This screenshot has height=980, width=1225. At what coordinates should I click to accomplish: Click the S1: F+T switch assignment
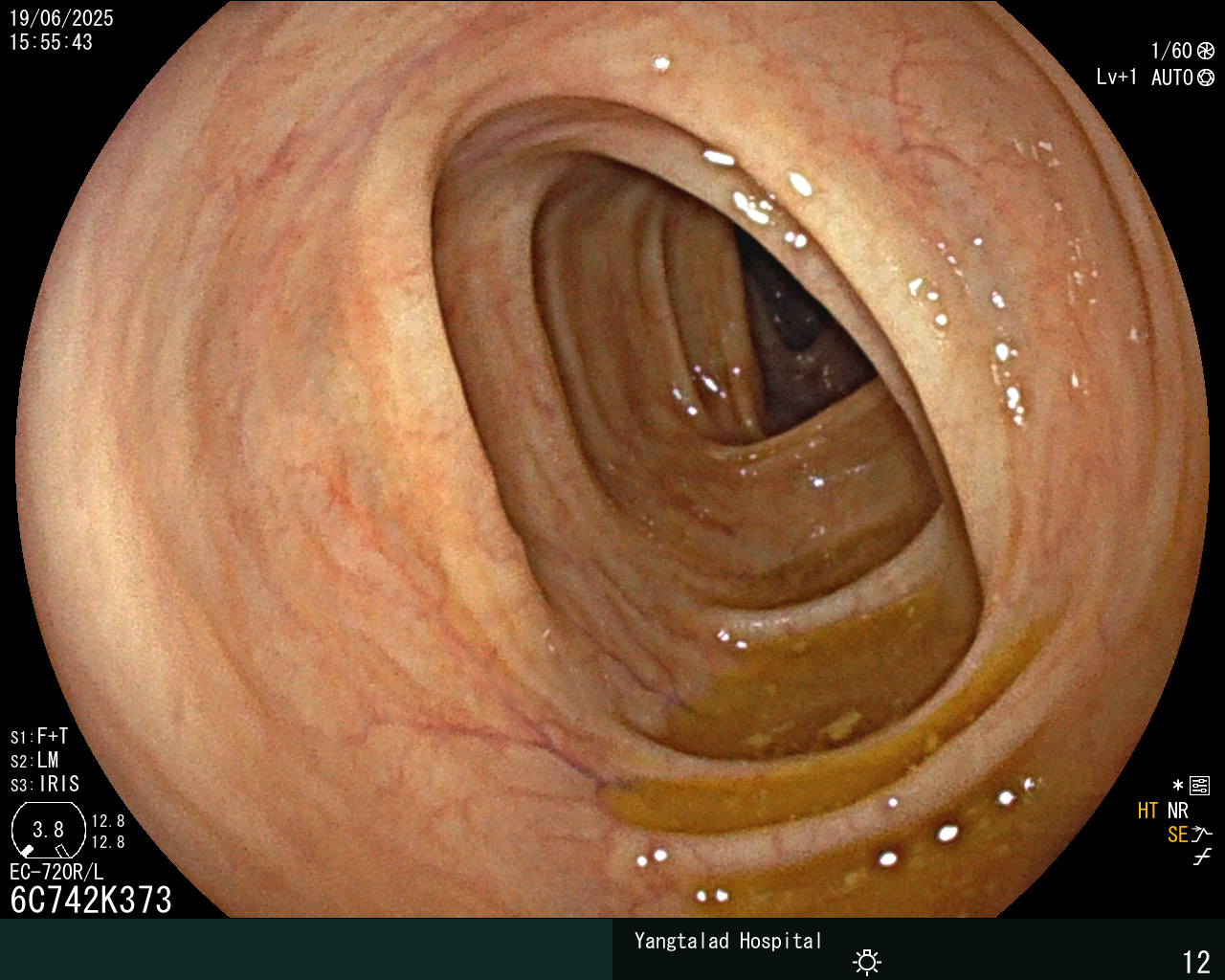point(39,737)
